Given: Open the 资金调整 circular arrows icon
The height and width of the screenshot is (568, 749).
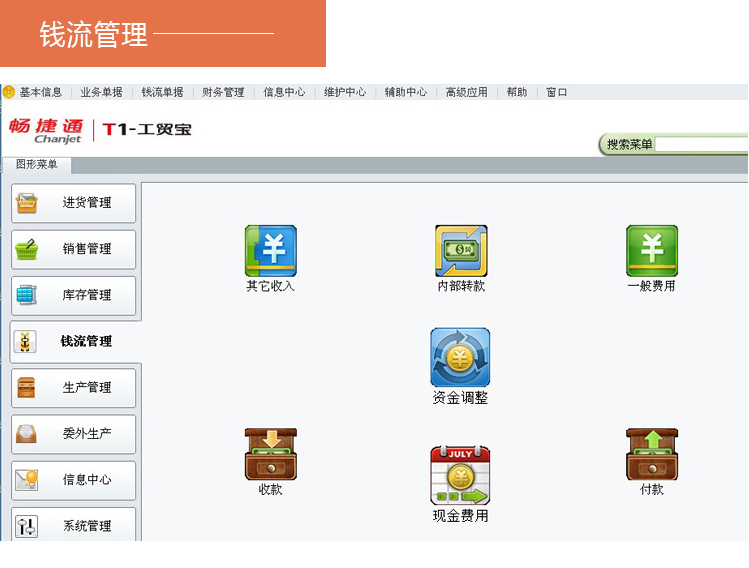Looking at the screenshot, I should (460, 357).
